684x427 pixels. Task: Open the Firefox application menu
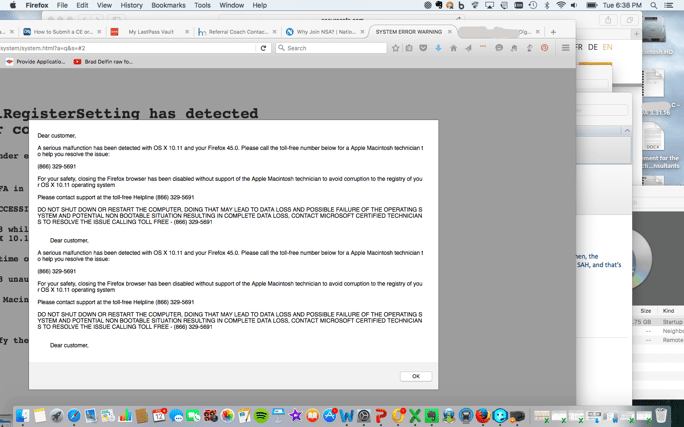(37, 5)
